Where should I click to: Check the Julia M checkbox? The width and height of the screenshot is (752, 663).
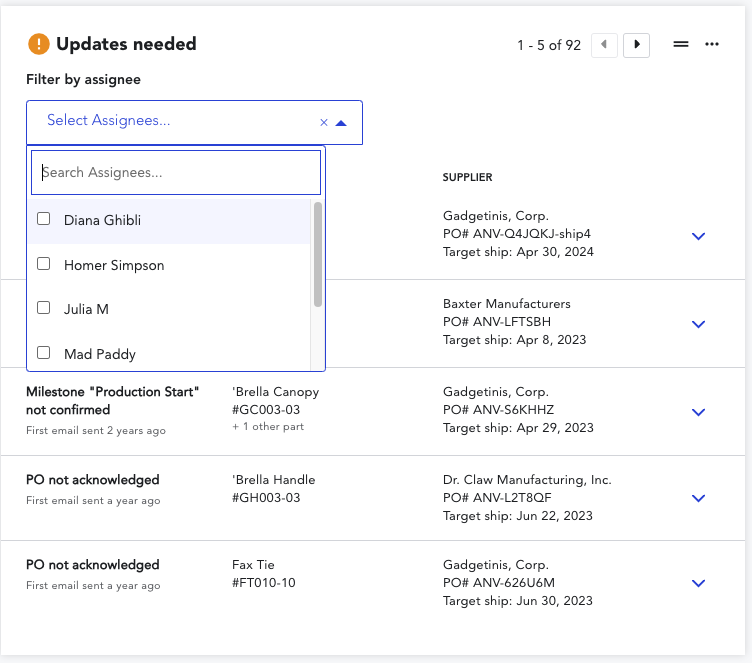[x=44, y=308]
